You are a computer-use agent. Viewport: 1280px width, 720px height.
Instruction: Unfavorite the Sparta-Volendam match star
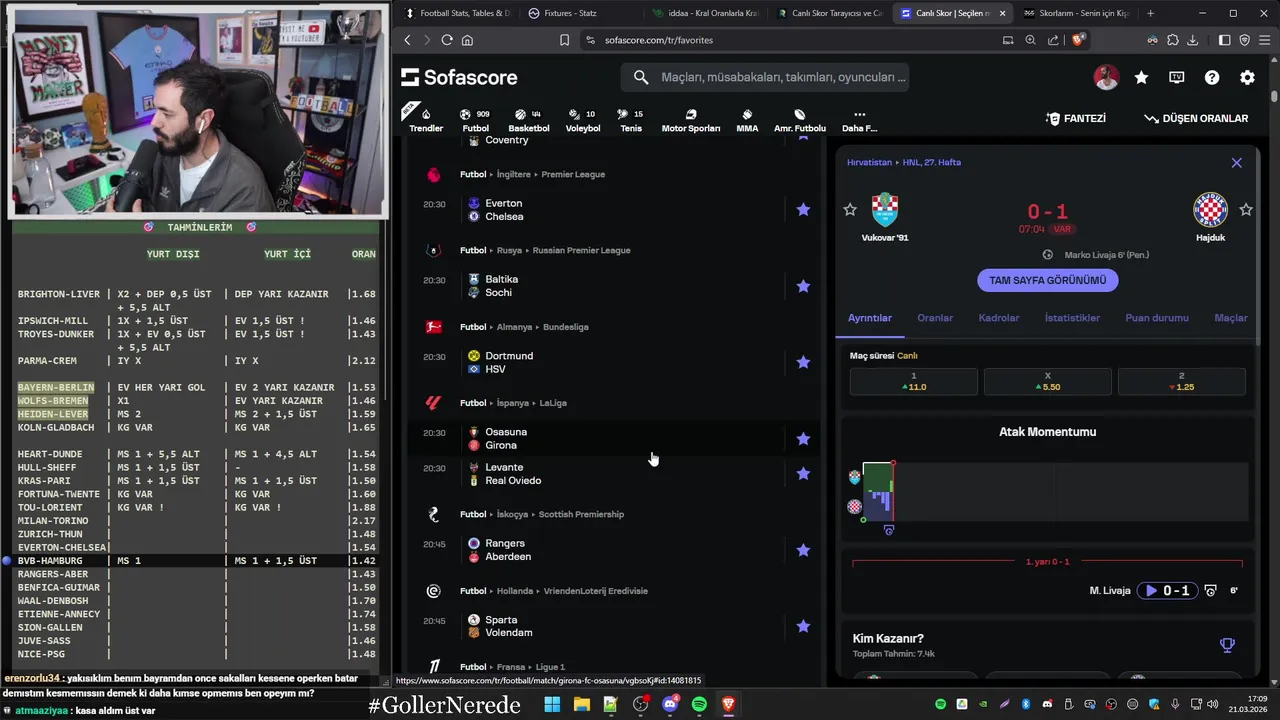point(803,626)
